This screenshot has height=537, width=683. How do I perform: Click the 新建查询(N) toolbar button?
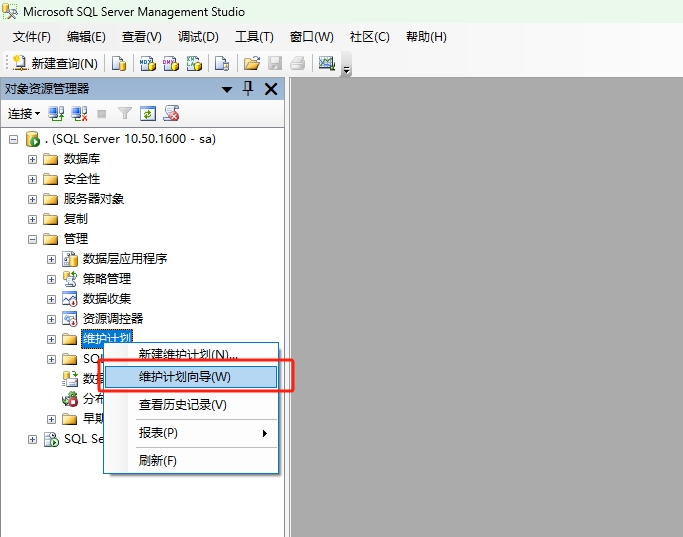(x=55, y=64)
